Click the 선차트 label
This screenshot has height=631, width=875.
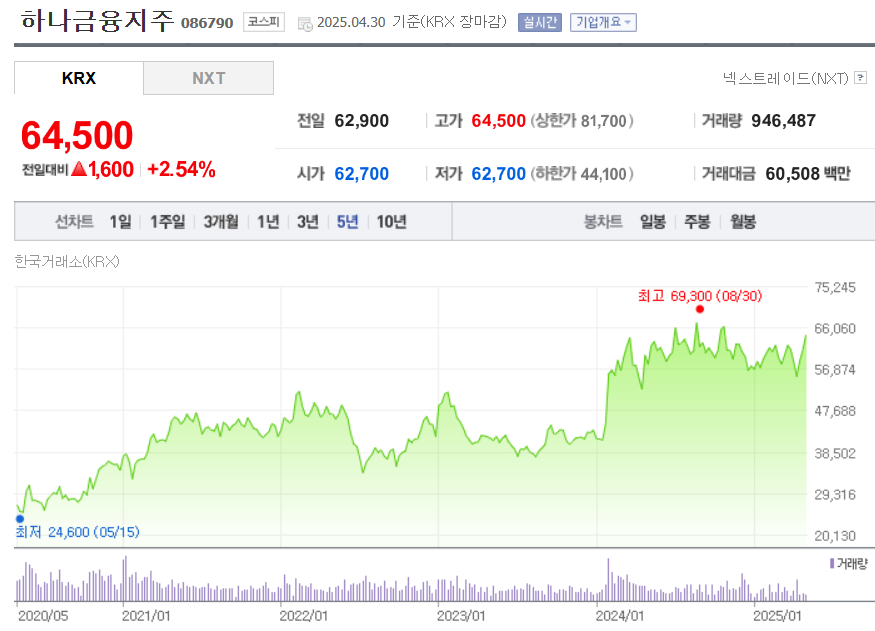(x=74, y=221)
